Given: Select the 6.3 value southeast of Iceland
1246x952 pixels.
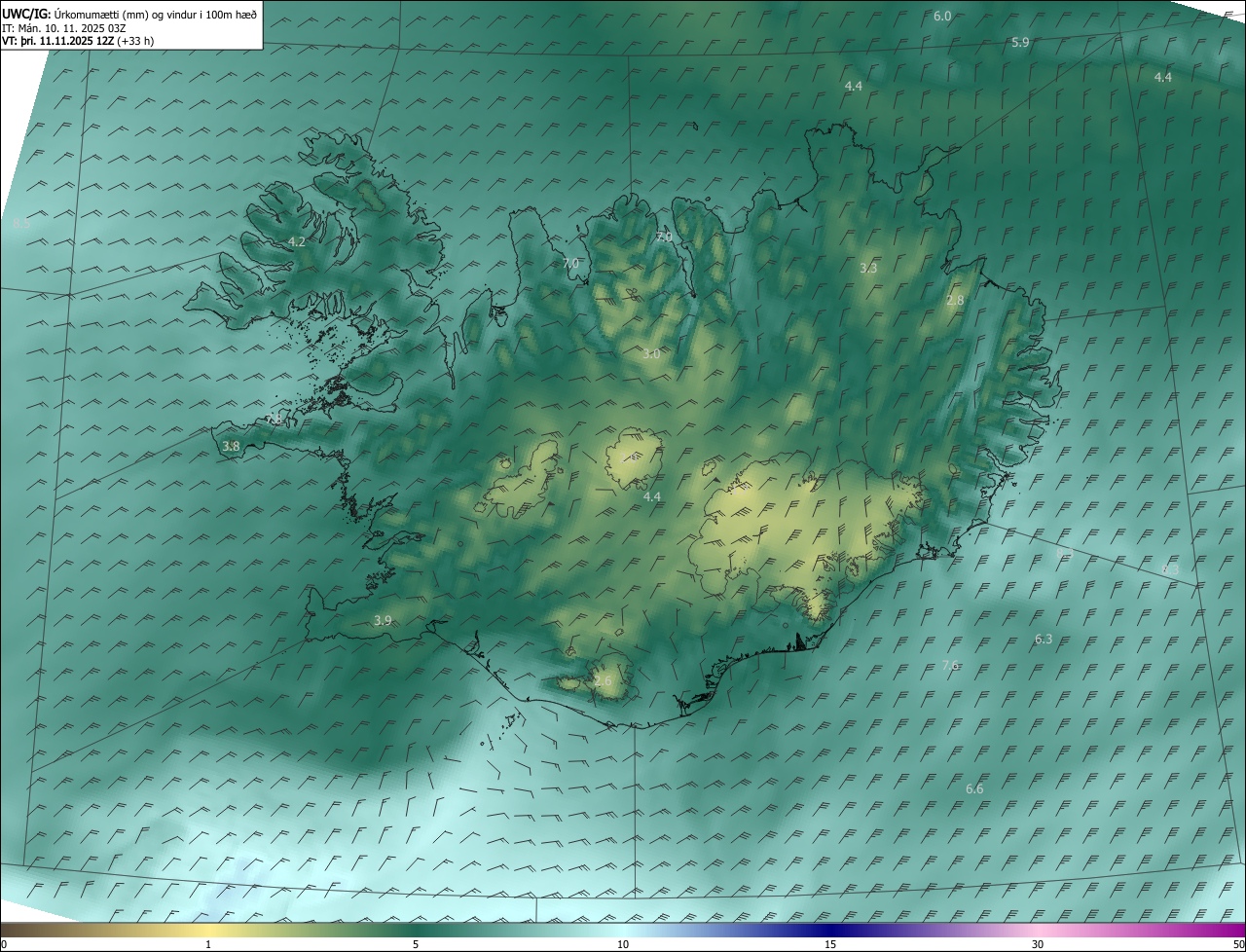Looking at the screenshot, I should point(1044,639).
